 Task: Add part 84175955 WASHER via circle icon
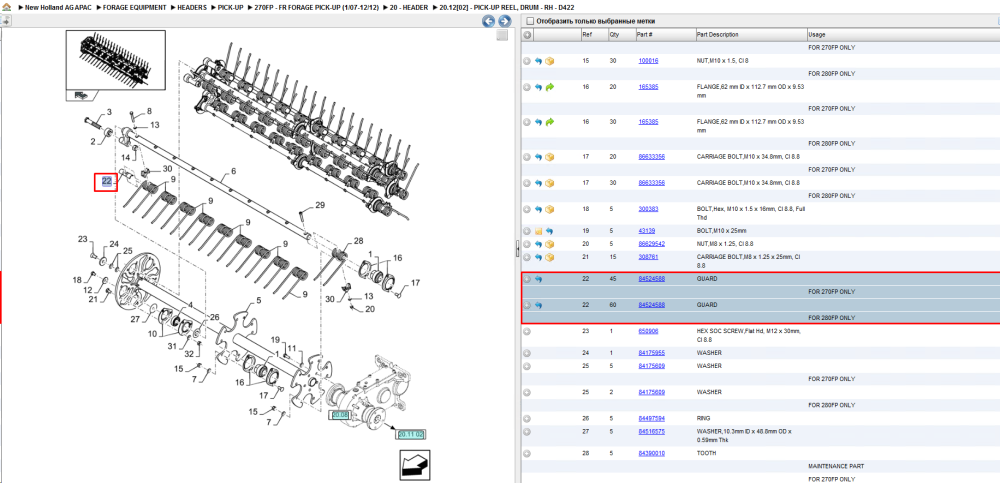[527, 353]
